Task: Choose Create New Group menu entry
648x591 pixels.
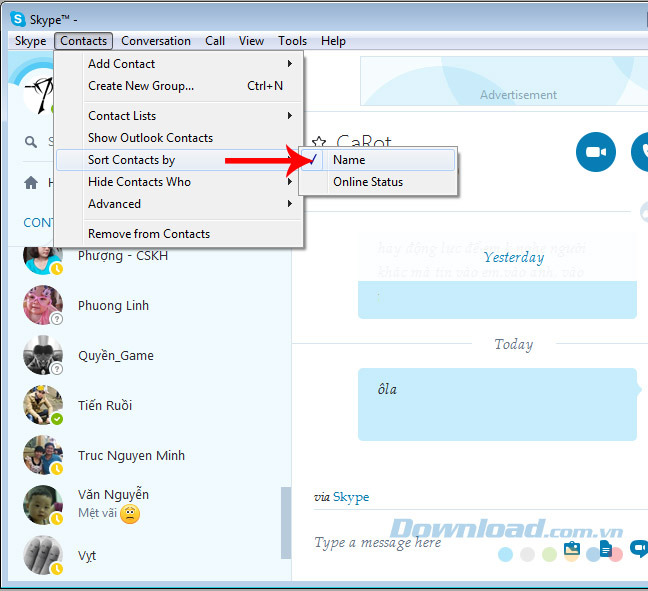Action: pyautogui.click(x=179, y=86)
